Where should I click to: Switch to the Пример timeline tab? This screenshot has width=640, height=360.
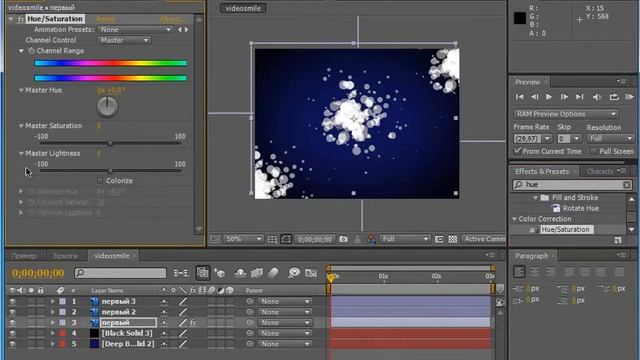[x=24, y=256]
